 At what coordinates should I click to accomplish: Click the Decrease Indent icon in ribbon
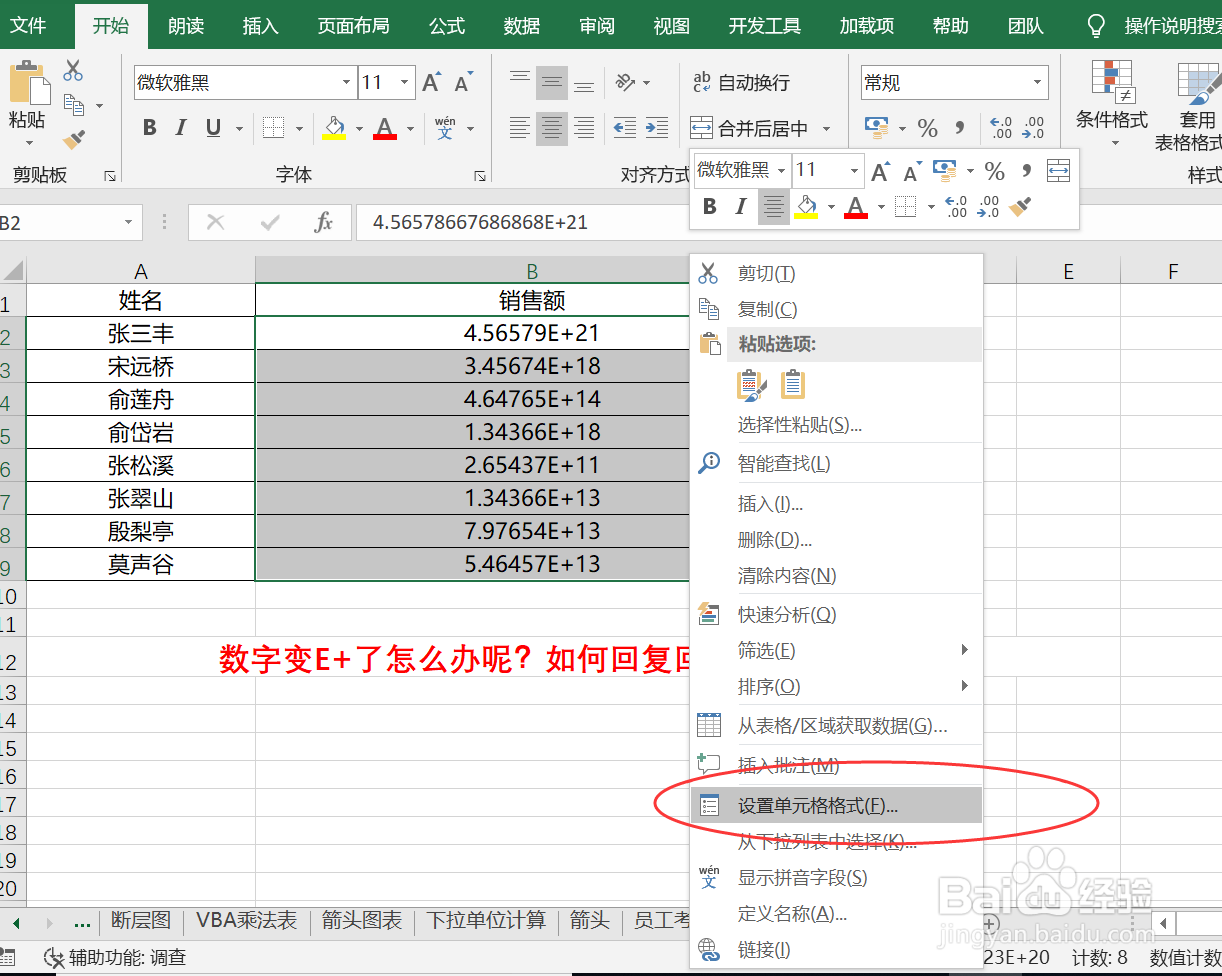[x=625, y=128]
